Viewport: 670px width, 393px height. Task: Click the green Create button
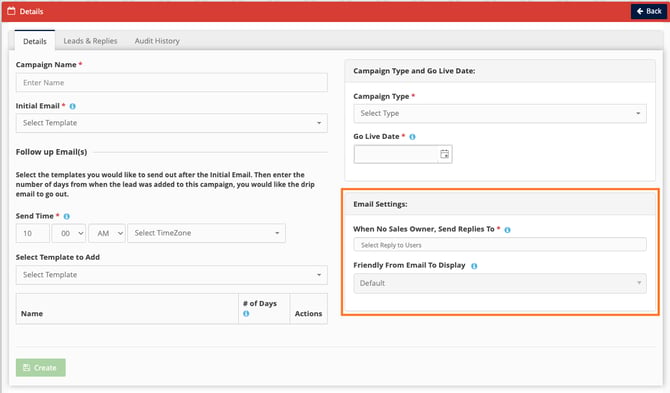41,367
